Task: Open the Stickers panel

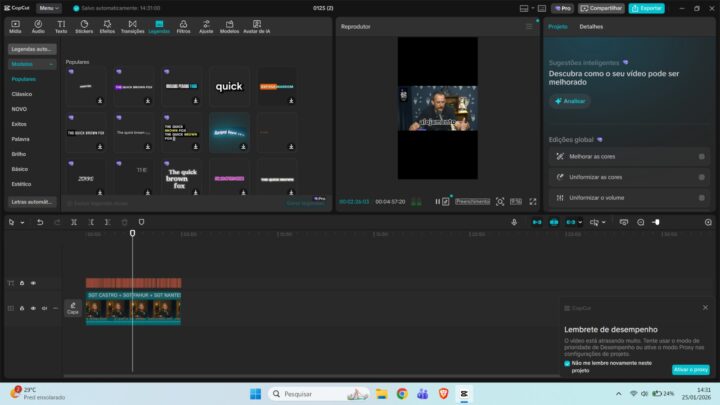Action: (x=83, y=26)
